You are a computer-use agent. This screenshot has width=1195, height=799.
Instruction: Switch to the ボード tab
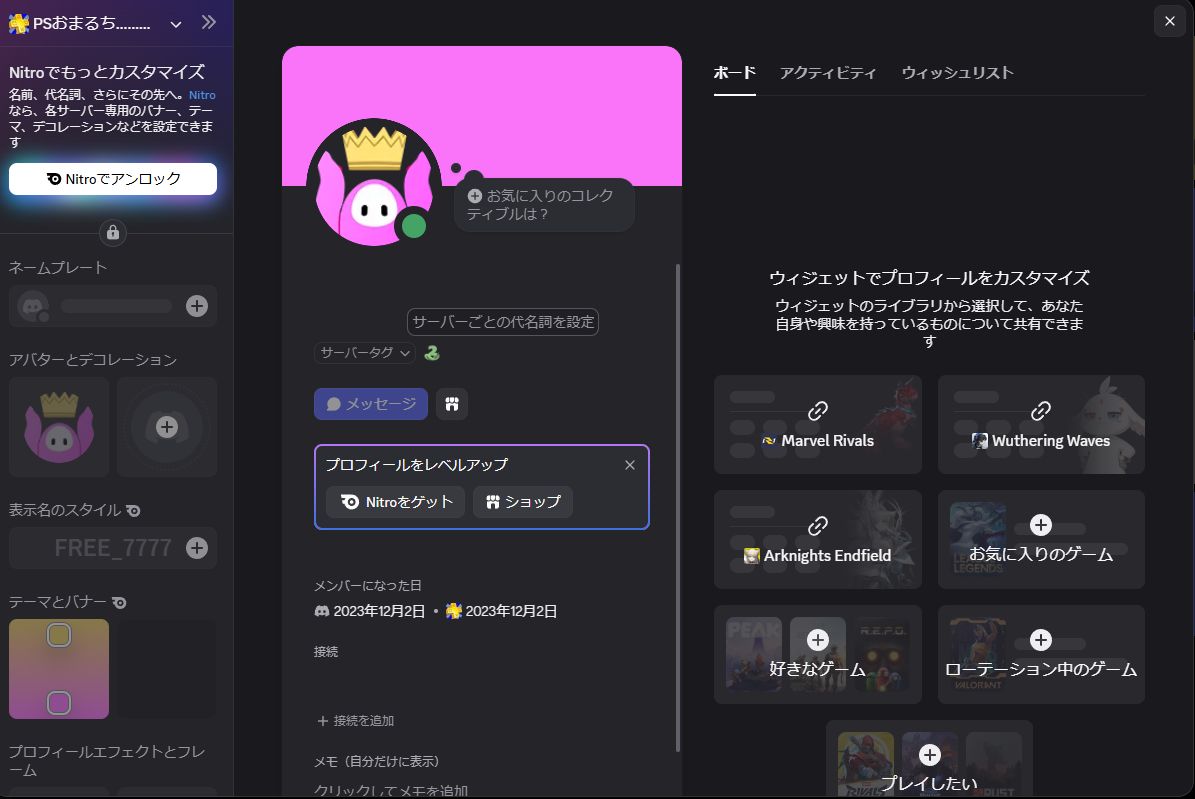735,73
